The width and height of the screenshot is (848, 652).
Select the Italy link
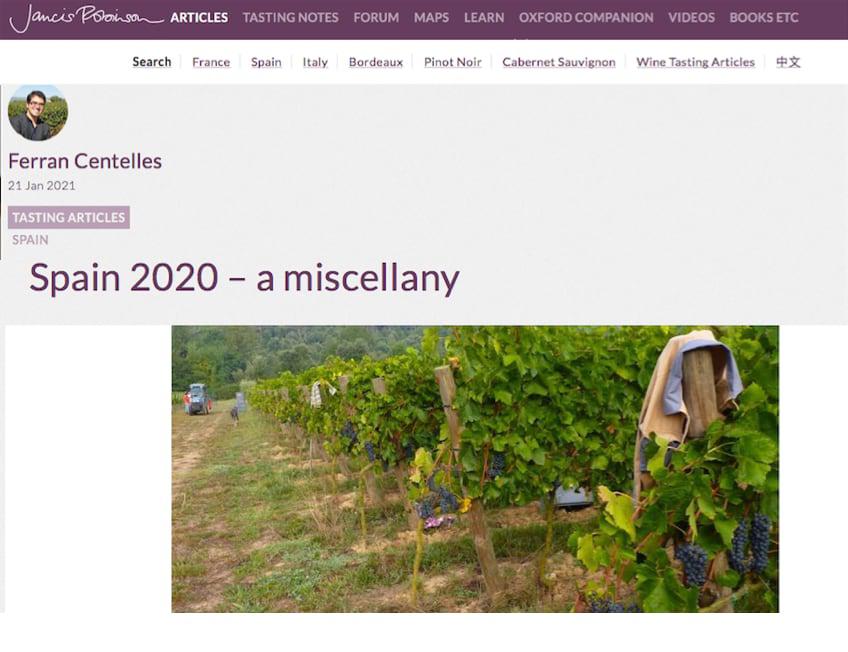click(x=315, y=62)
